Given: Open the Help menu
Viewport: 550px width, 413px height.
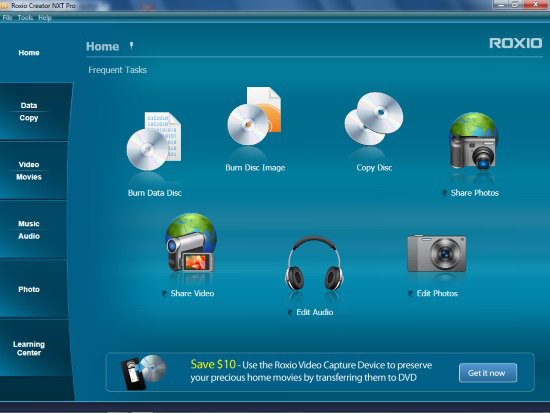Looking at the screenshot, I should coord(45,18).
